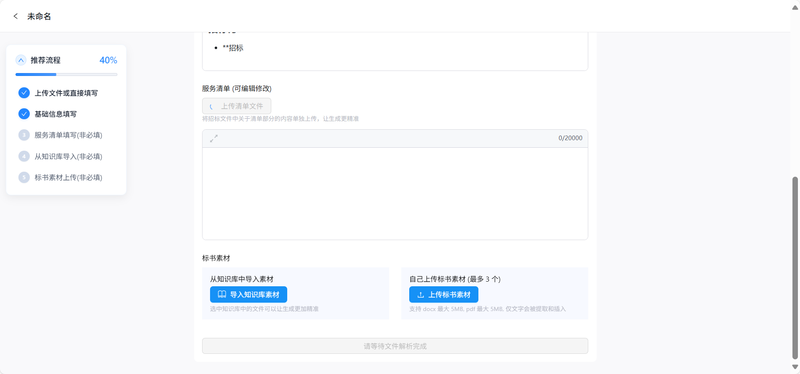Click the vertical scrollbar thumb

794,268
